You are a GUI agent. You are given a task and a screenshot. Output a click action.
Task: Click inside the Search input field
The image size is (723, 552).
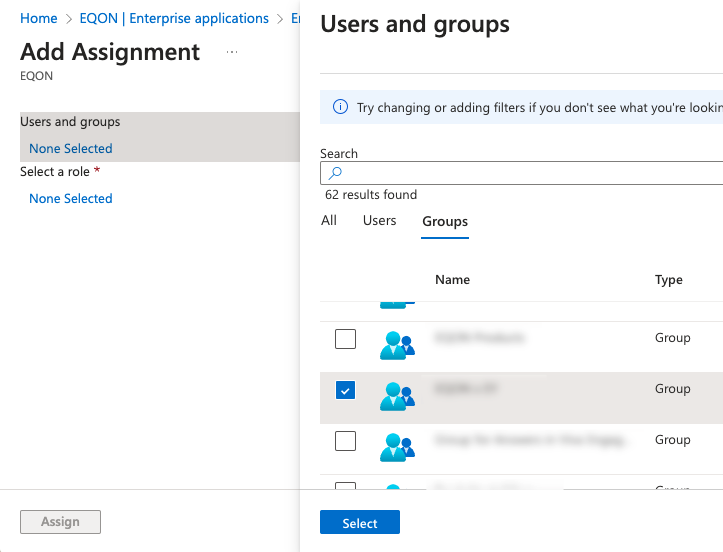tap(522, 173)
